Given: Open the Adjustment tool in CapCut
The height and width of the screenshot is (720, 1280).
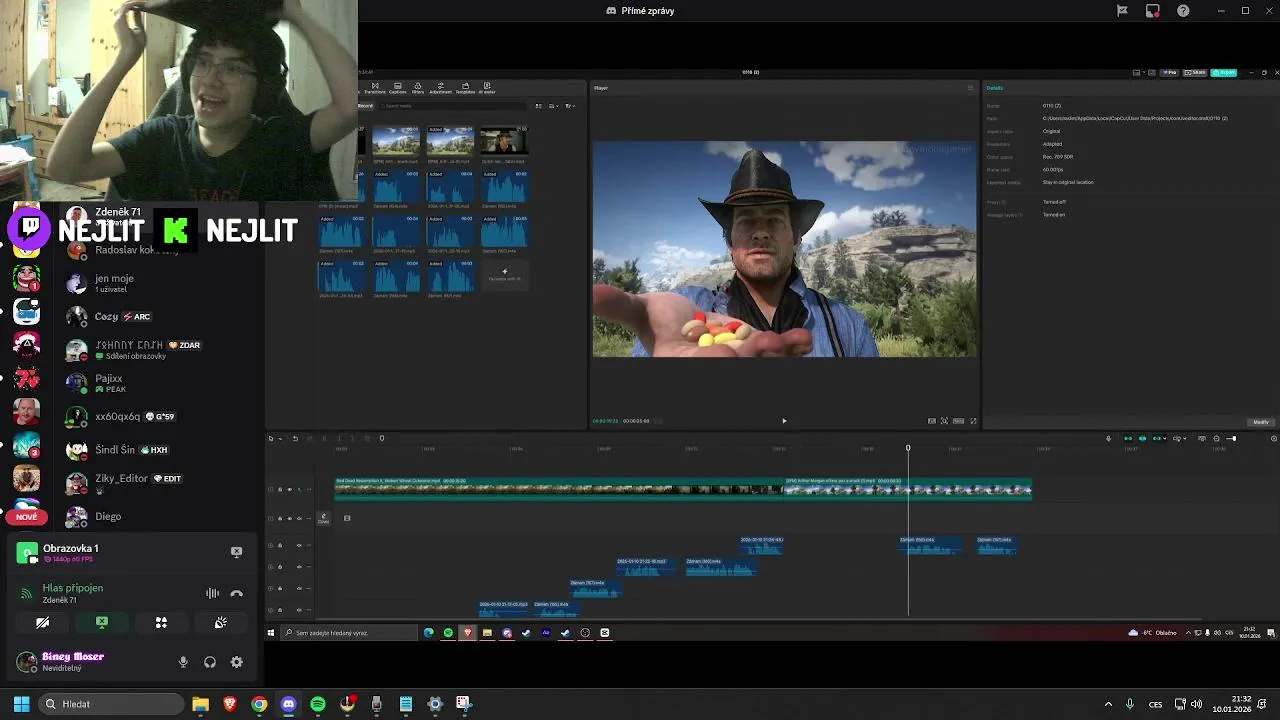Looking at the screenshot, I should pos(440,88).
